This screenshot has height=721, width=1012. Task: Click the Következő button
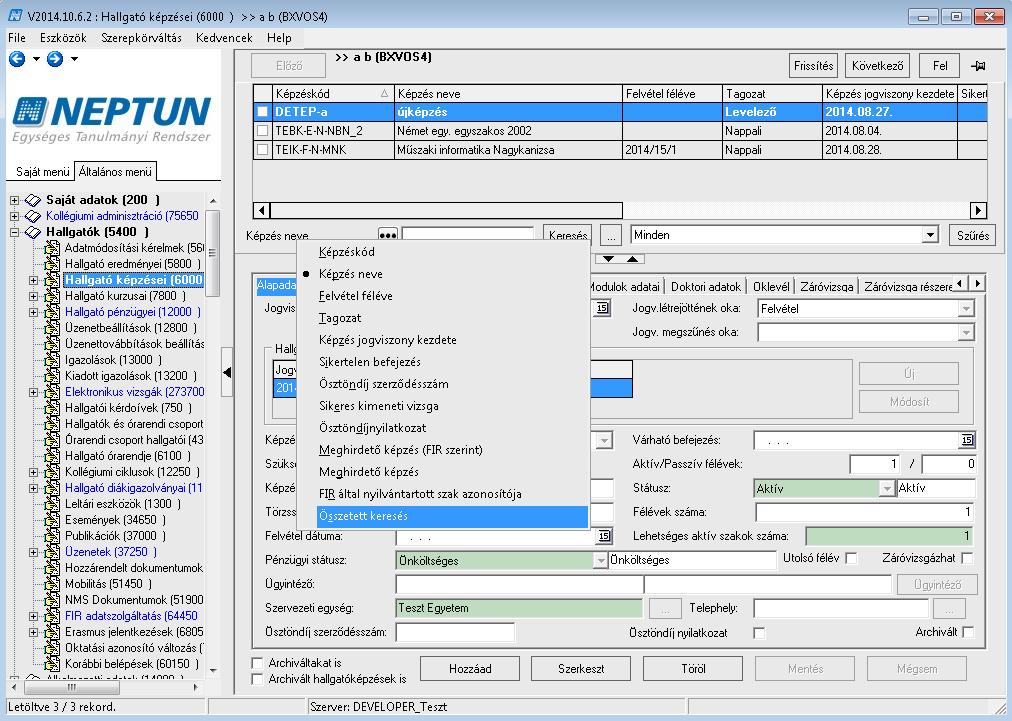878,66
